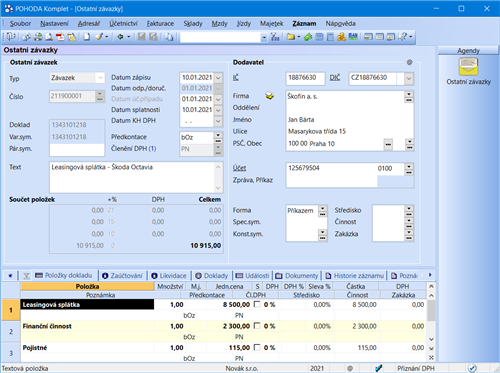
Task: Open the Soubor menu
Action: coord(20,23)
